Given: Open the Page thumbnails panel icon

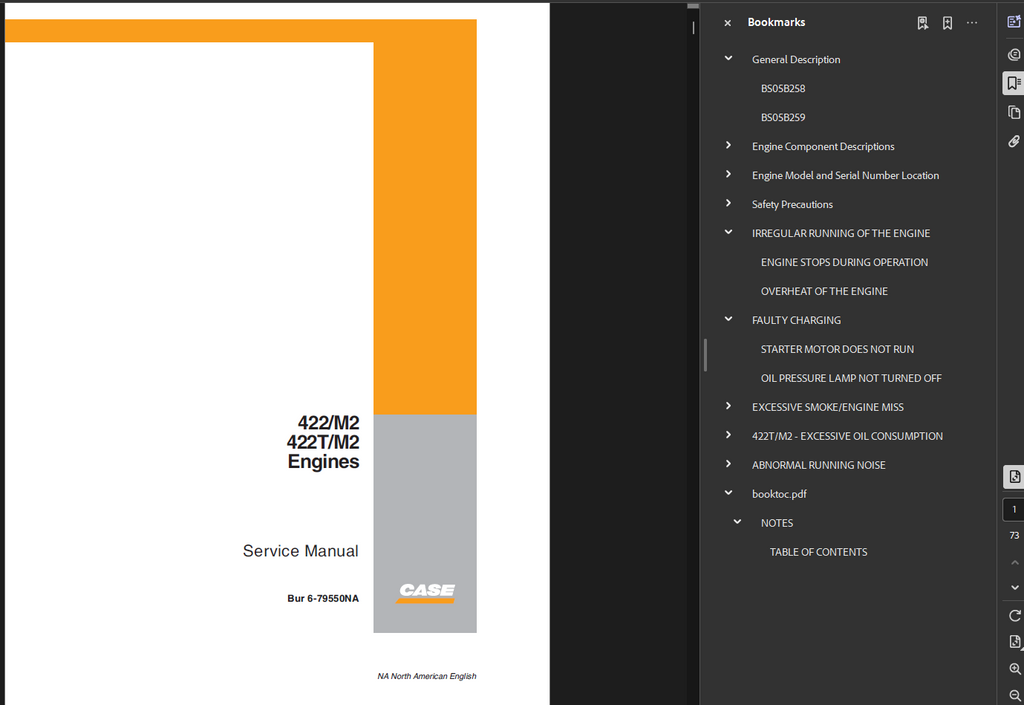Looking at the screenshot, I should point(1014,112).
